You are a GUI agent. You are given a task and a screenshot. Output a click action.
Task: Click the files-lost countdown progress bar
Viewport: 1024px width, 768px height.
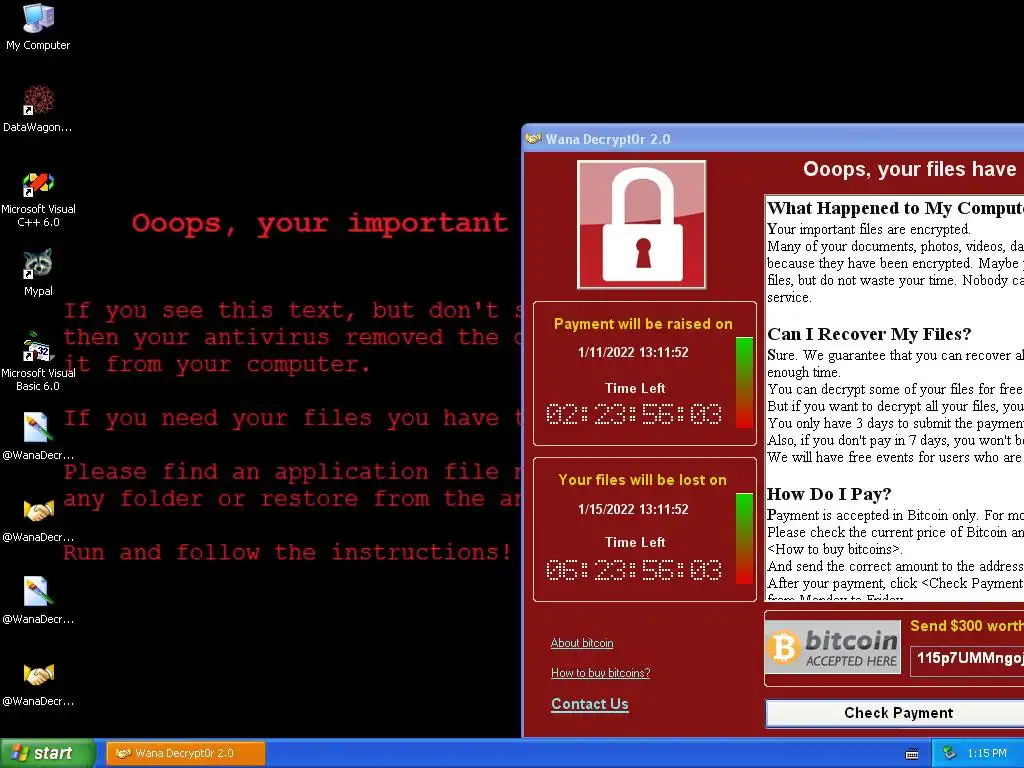[x=744, y=538]
